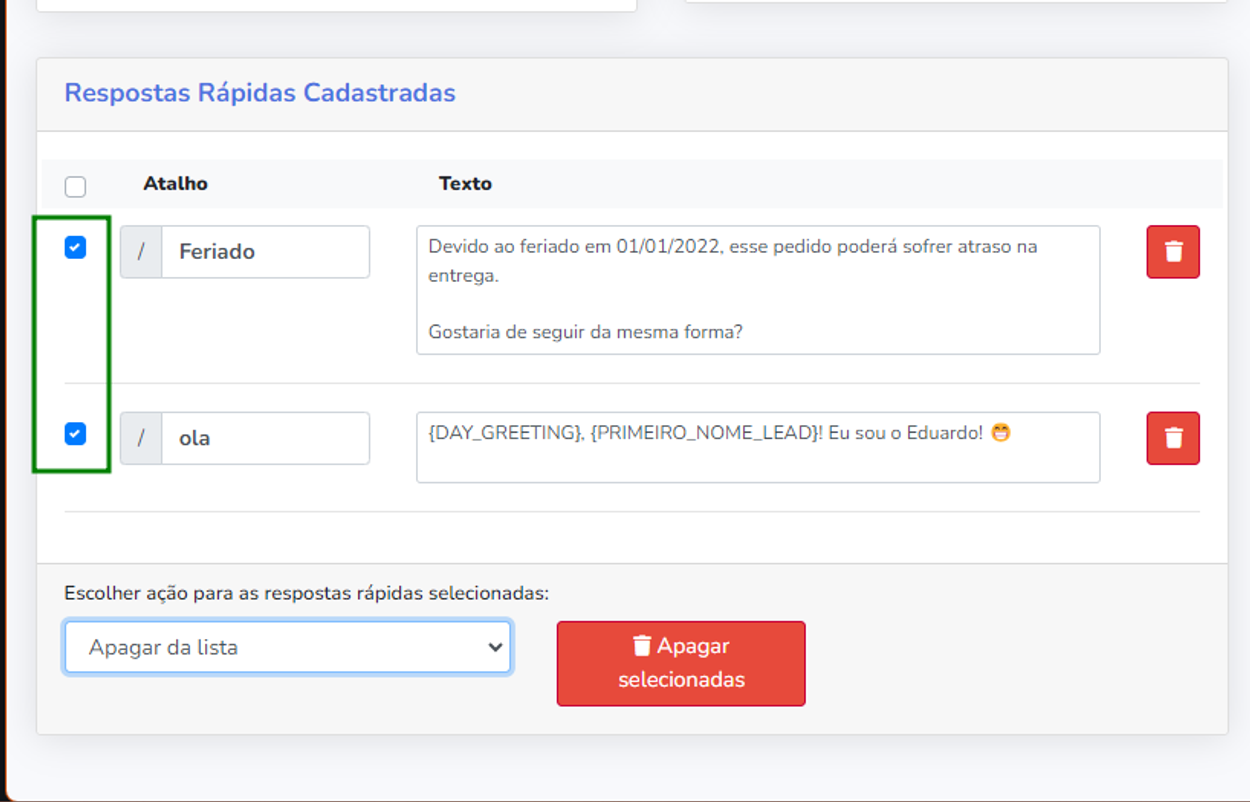Click the chevron arrow of the action dropdown
1250x802 pixels.
click(494, 647)
